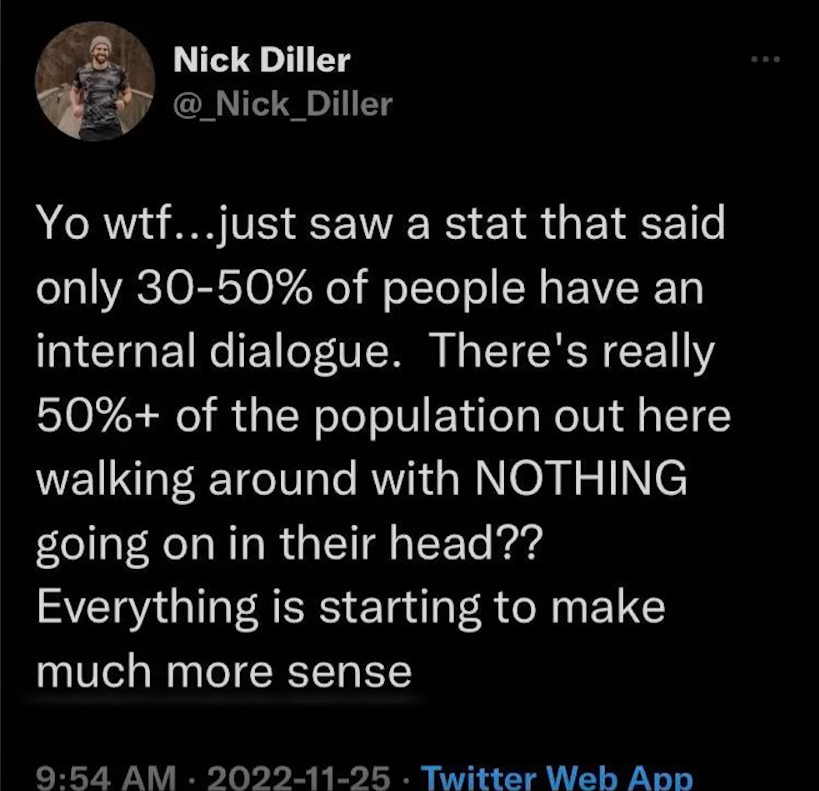Click the line "Everything is starting to make"
The height and width of the screenshot is (791, 819).
[350, 609]
